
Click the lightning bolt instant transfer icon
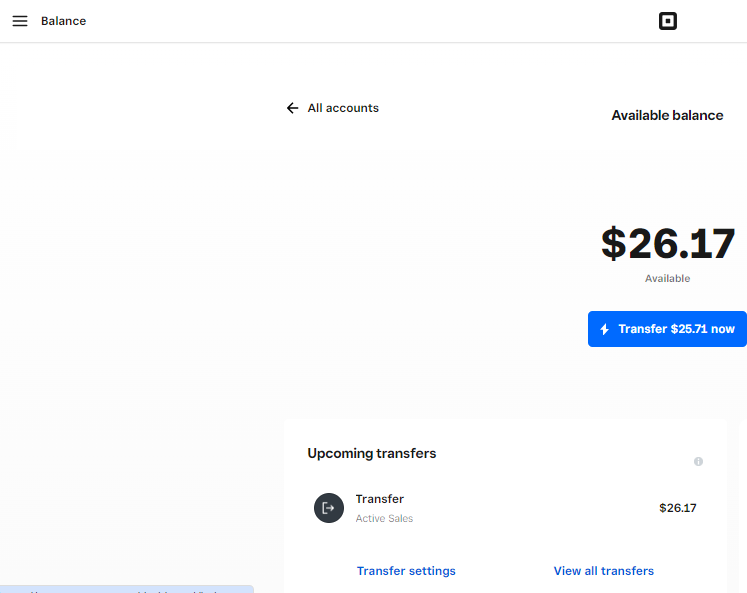(604, 329)
